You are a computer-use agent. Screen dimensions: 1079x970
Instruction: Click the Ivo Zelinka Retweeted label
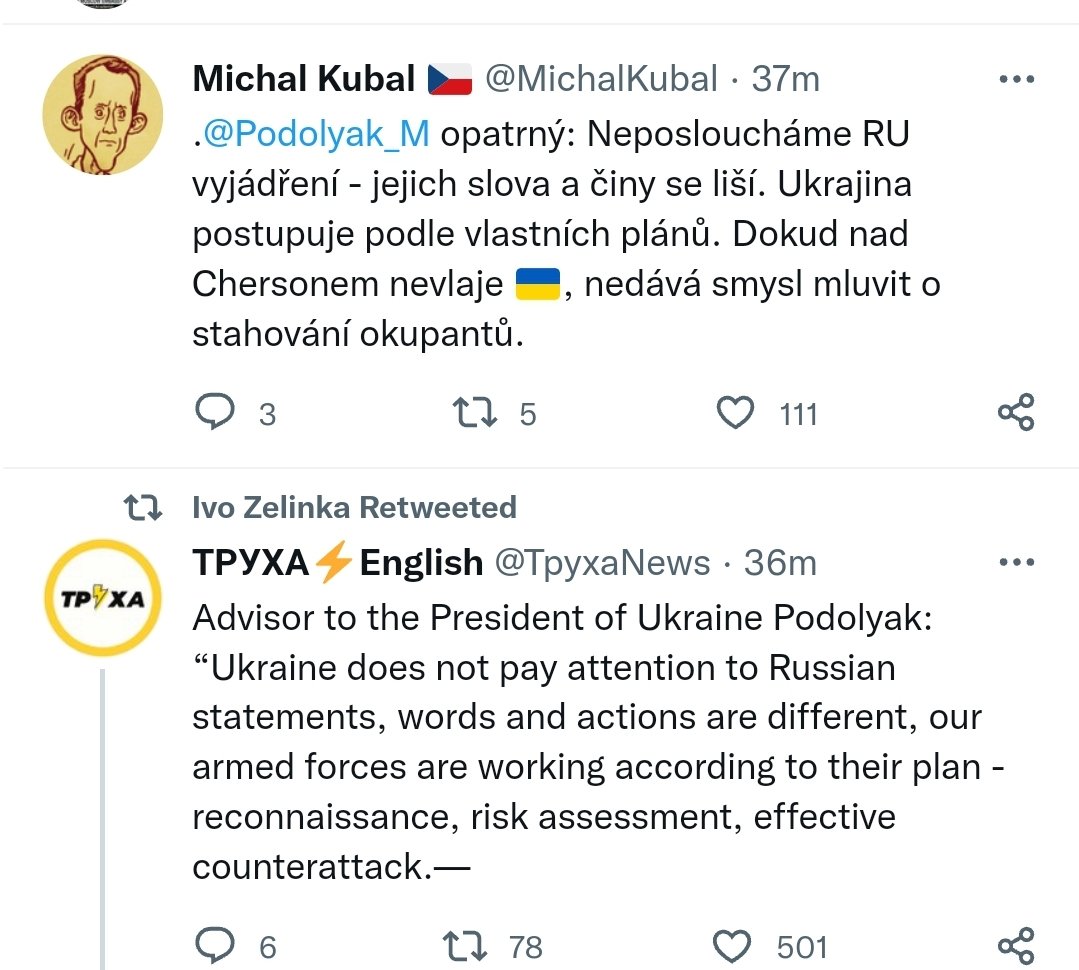point(354,507)
